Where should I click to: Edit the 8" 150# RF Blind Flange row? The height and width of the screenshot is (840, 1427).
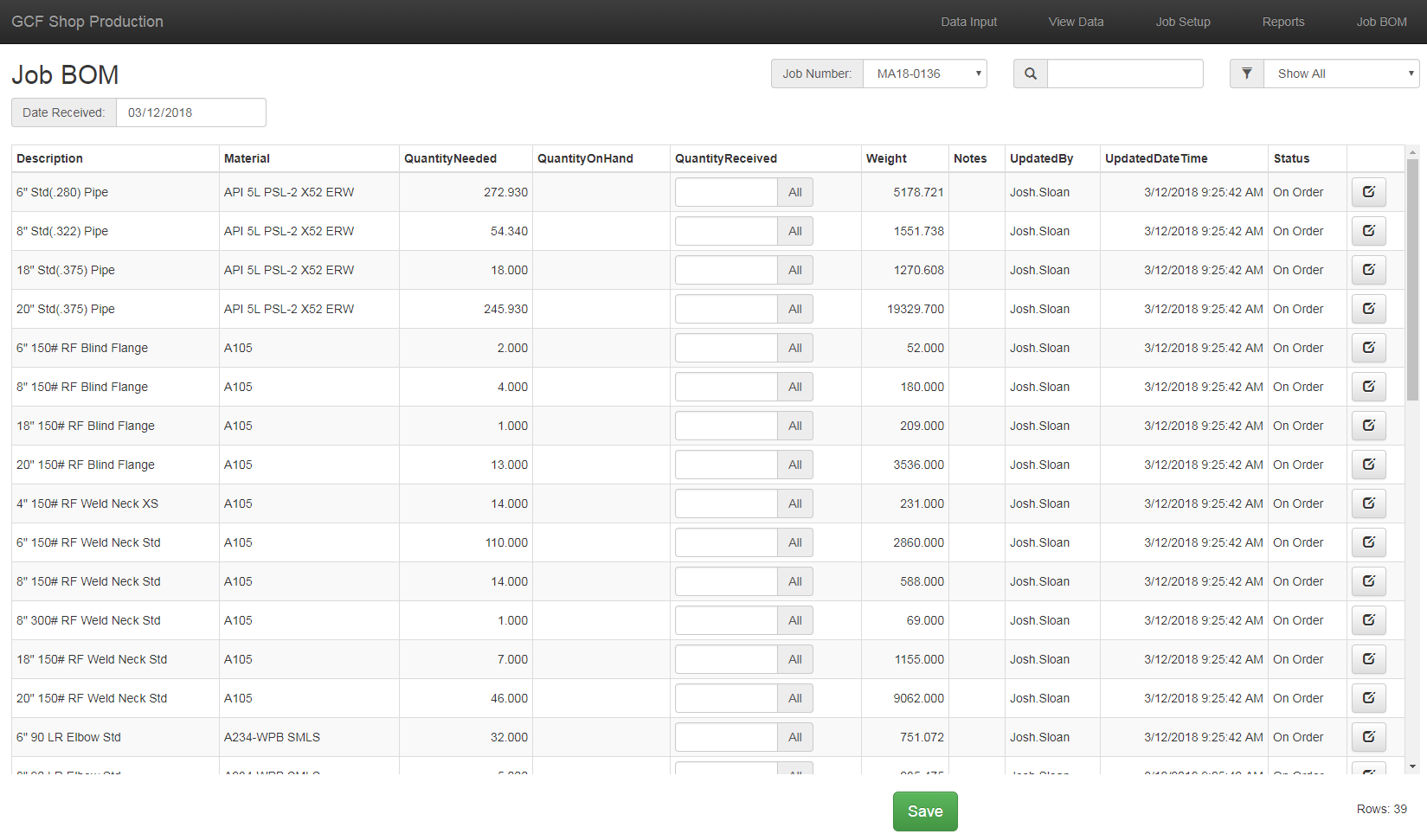pos(1368,387)
